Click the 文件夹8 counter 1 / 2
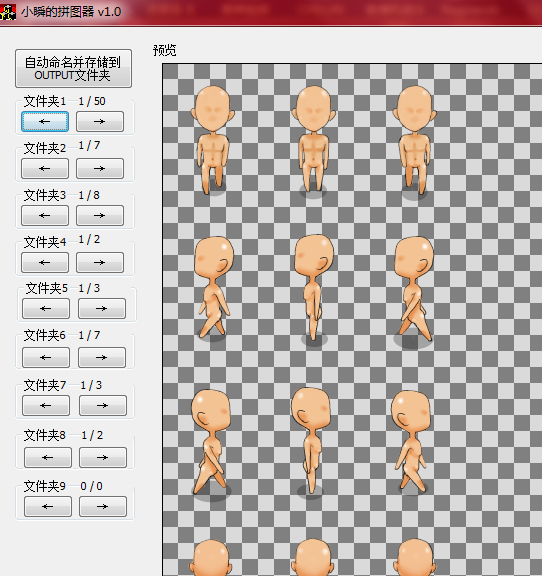The width and height of the screenshot is (542, 576). coord(92,436)
